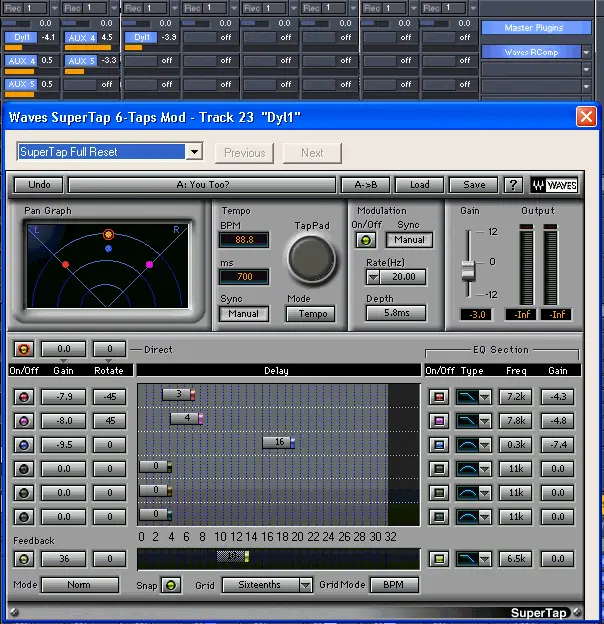Open the help question mark button
Screen dimensions: 604x624
click(513, 185)
